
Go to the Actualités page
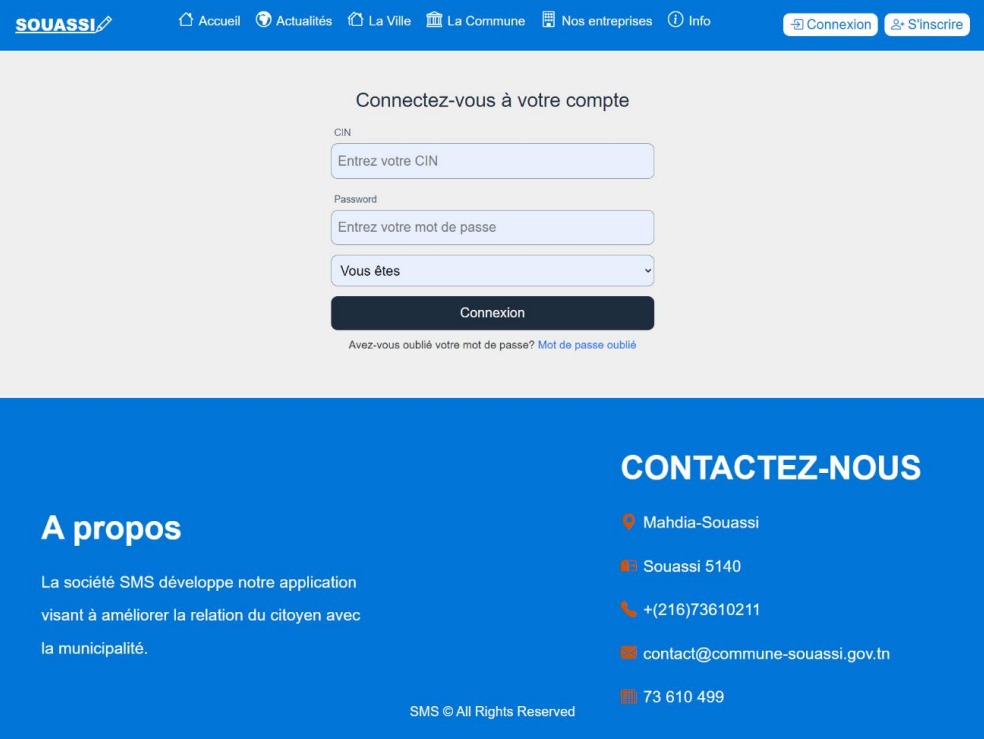[304, 21]
